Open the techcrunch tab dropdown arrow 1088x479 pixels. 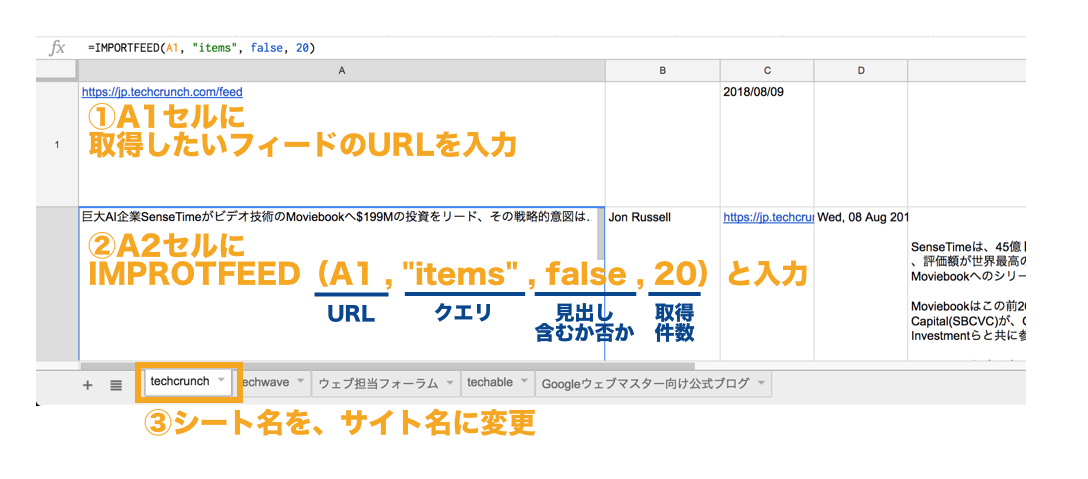click(x=221, y=381)
